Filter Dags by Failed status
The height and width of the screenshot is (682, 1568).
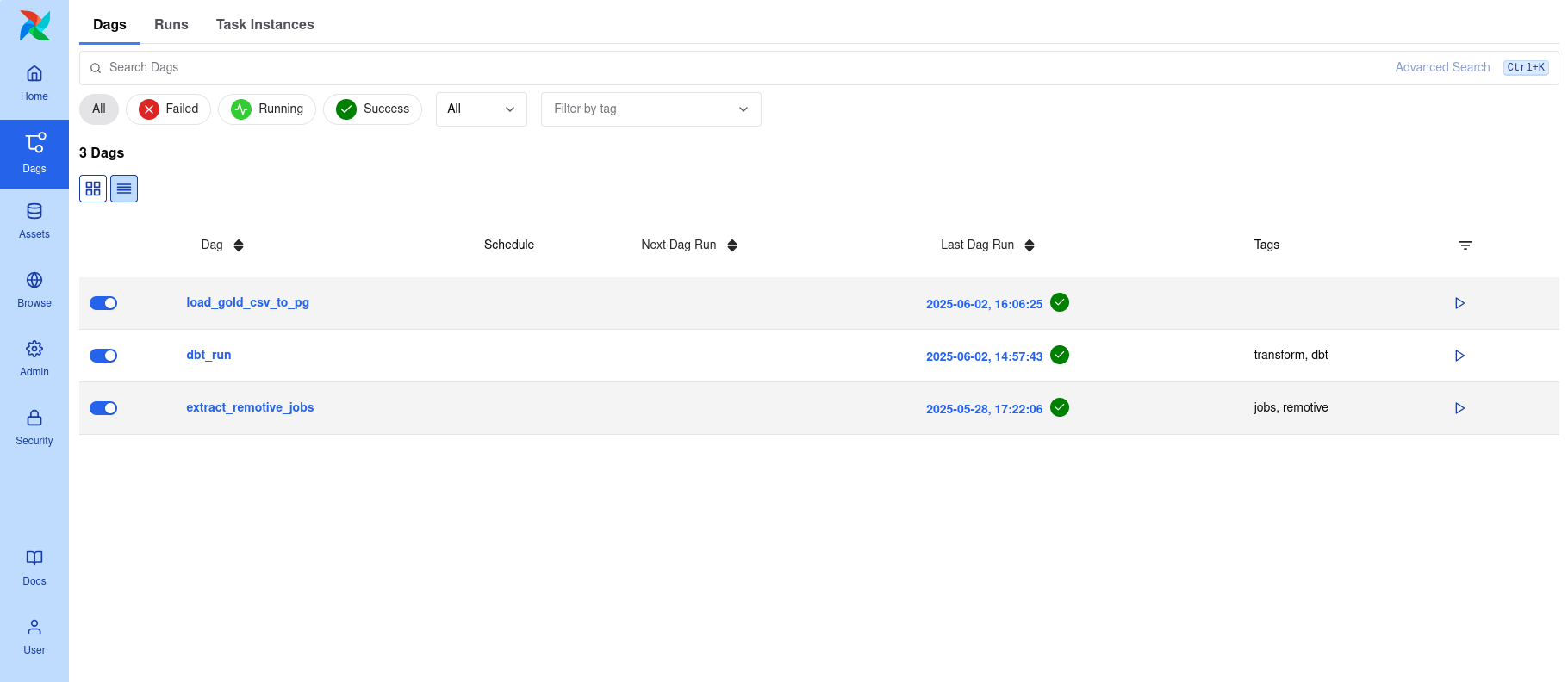click(x=168, y=109)
